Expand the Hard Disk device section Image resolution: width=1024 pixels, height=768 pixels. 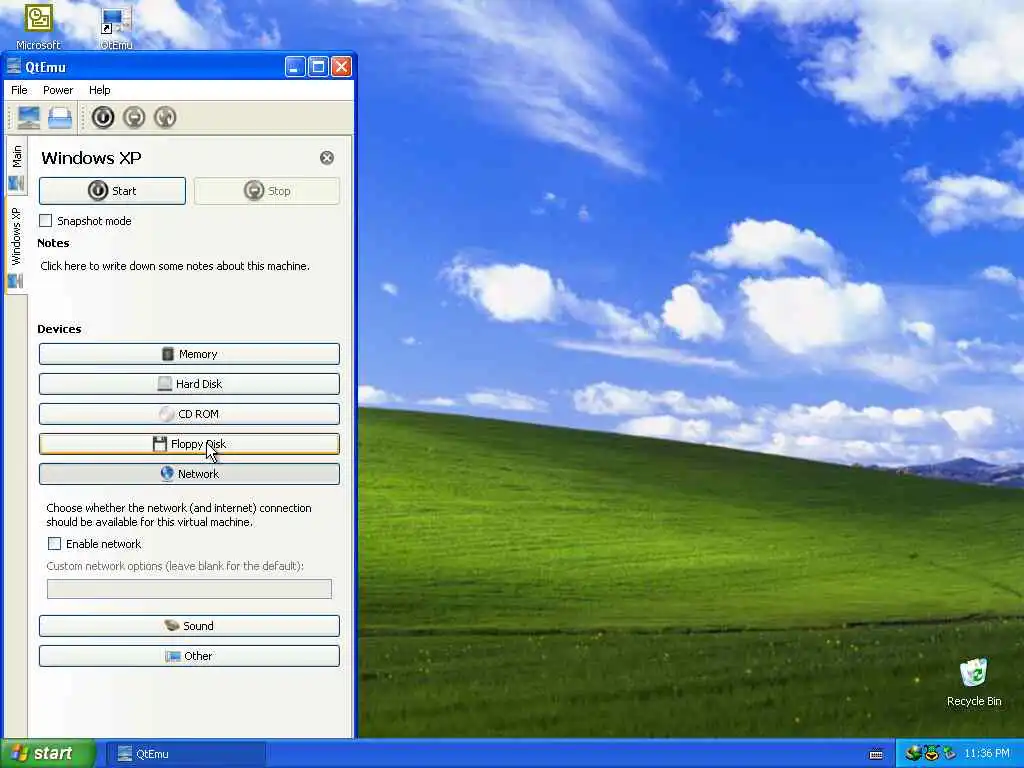tap(189, 384)
